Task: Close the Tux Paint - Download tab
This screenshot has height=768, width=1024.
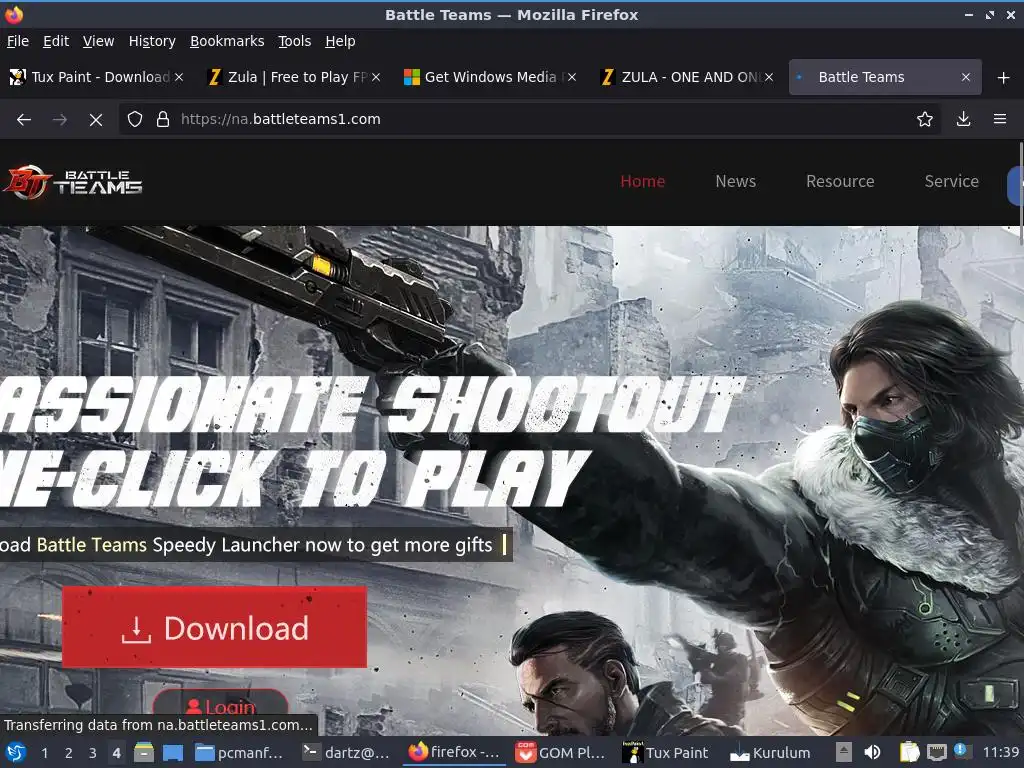Action: click(x=179, y=77)
